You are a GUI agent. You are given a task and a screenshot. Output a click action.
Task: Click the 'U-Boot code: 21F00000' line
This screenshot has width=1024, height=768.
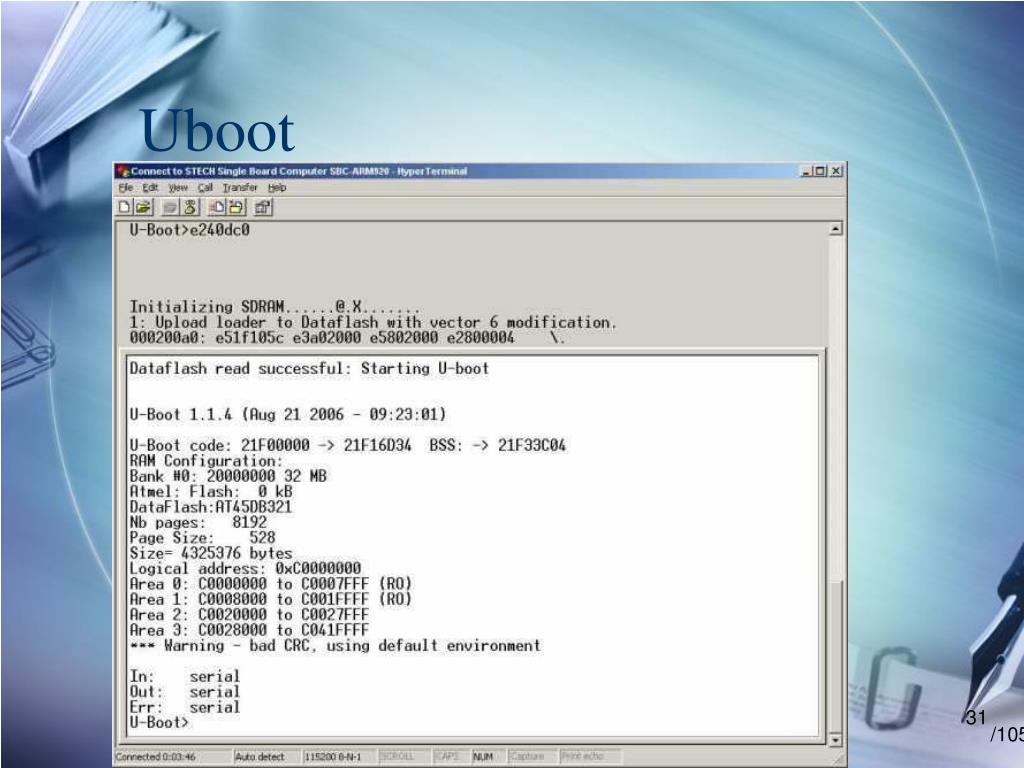347,445
